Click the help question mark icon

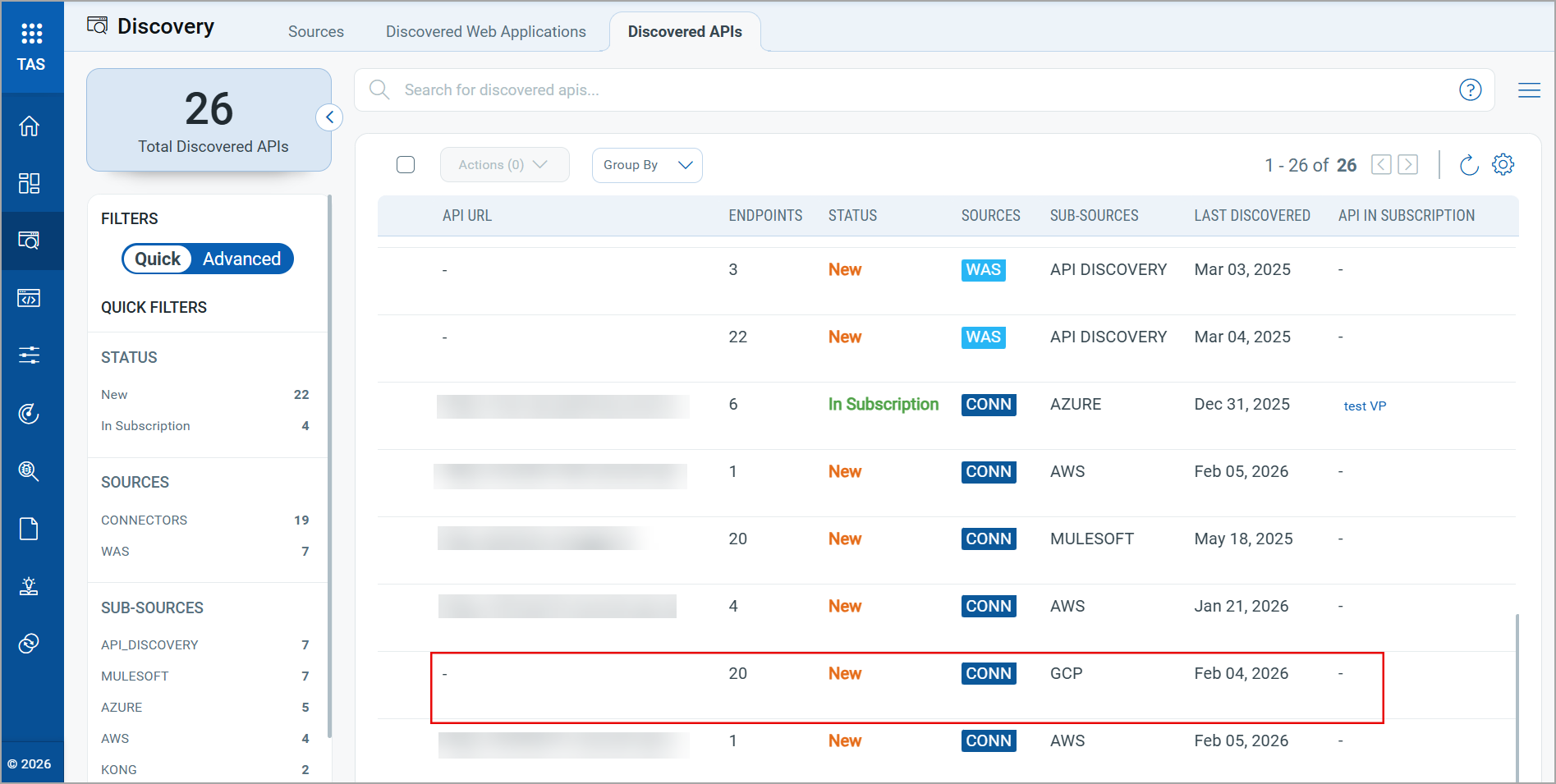(x=1470, y=90)
